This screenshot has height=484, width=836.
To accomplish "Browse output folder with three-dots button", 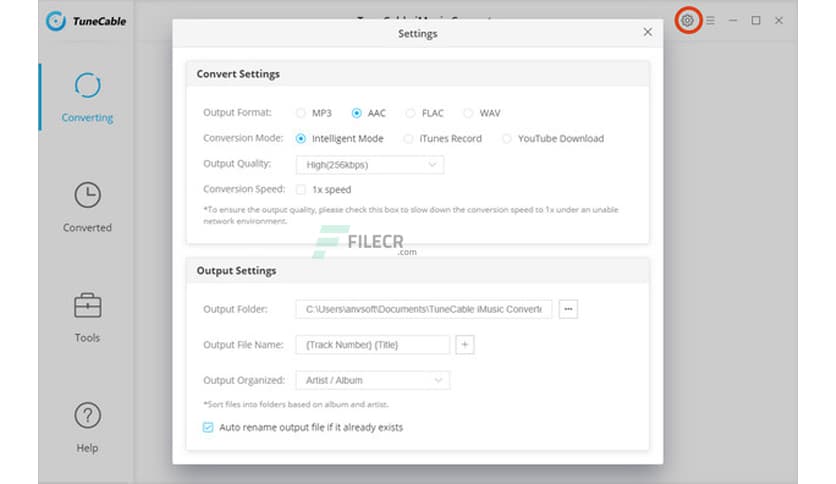I will (x=568, y=309).
